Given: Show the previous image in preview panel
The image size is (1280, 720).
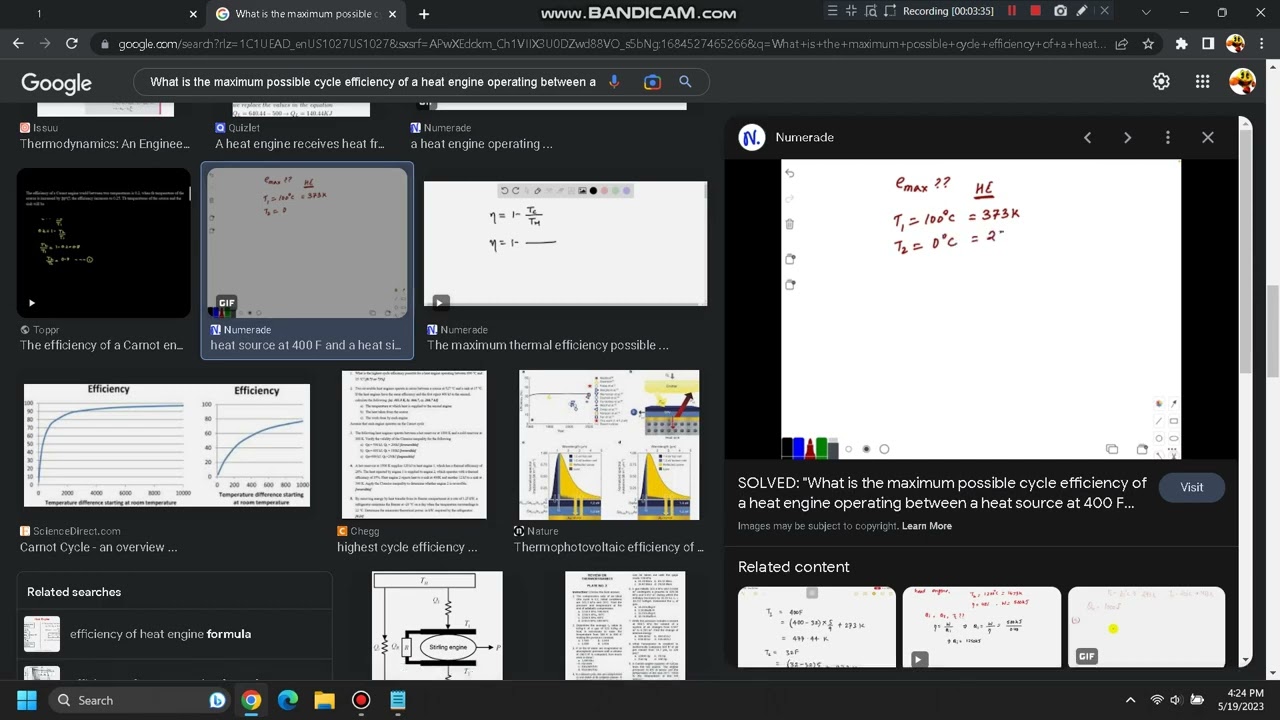Looking at the screenshot, I should point(1087,138).
